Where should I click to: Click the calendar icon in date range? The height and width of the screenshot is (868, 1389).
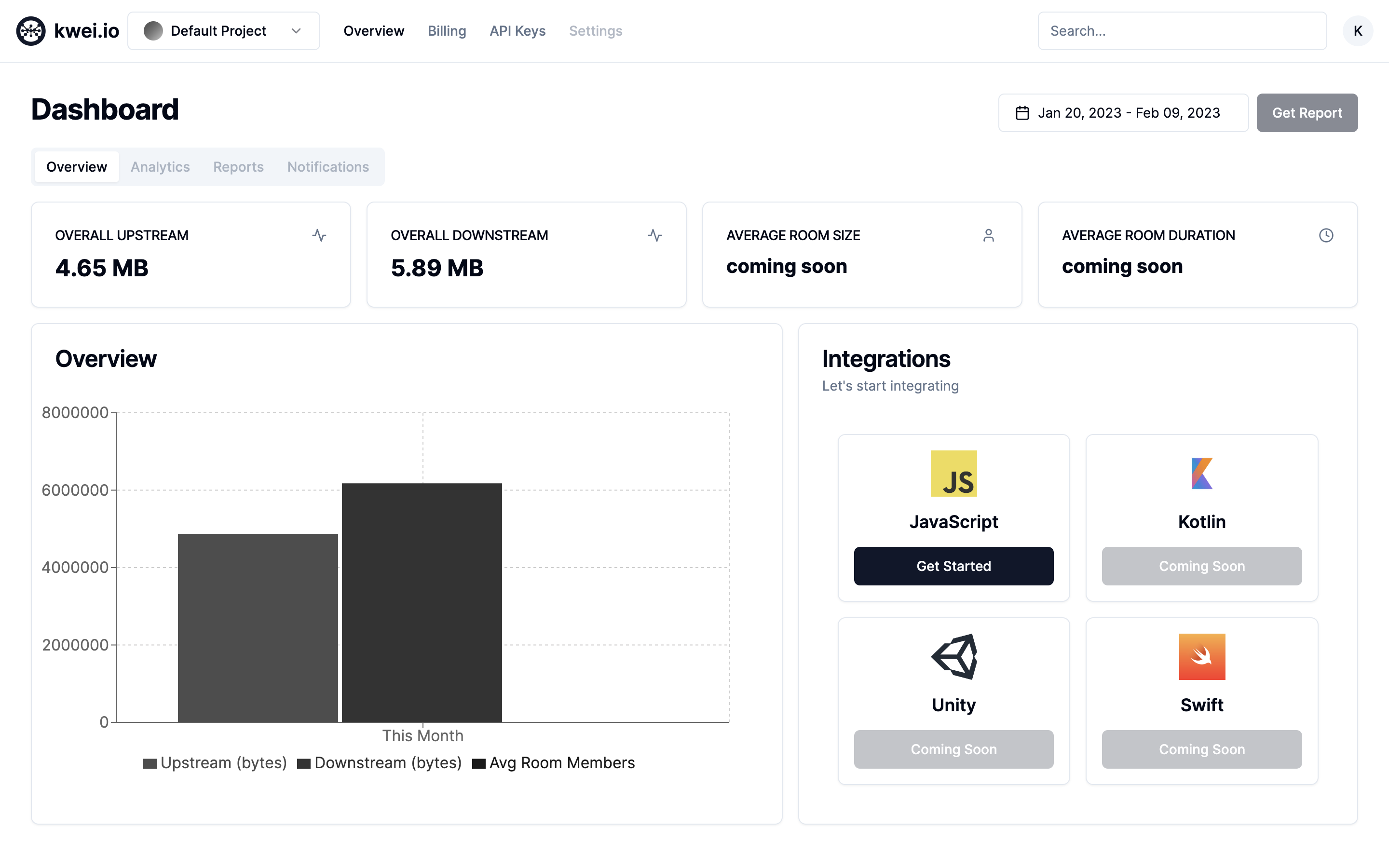[x=1022, y=113]
